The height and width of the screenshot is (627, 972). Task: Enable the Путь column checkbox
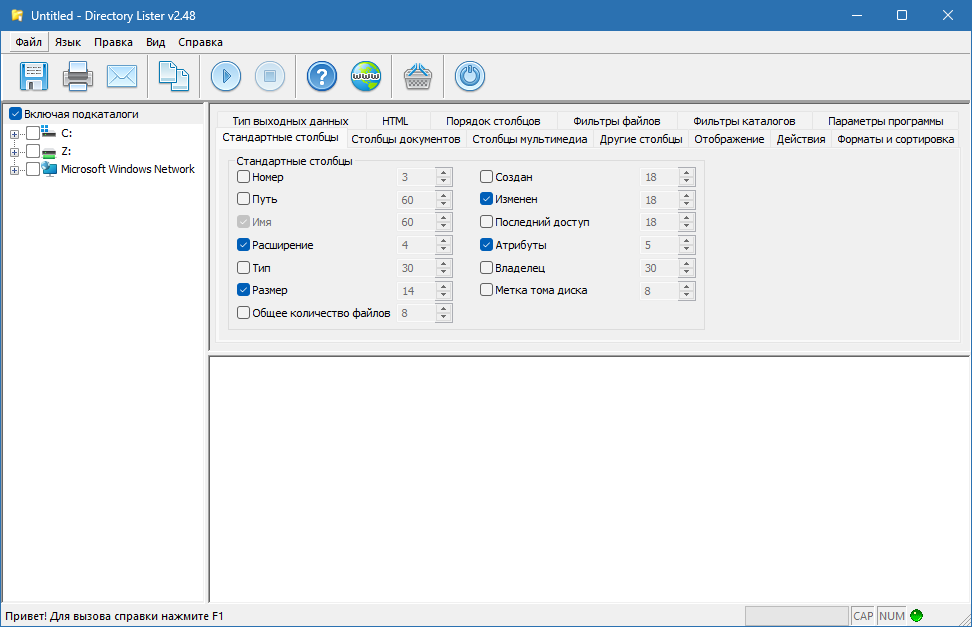point(244,199)
